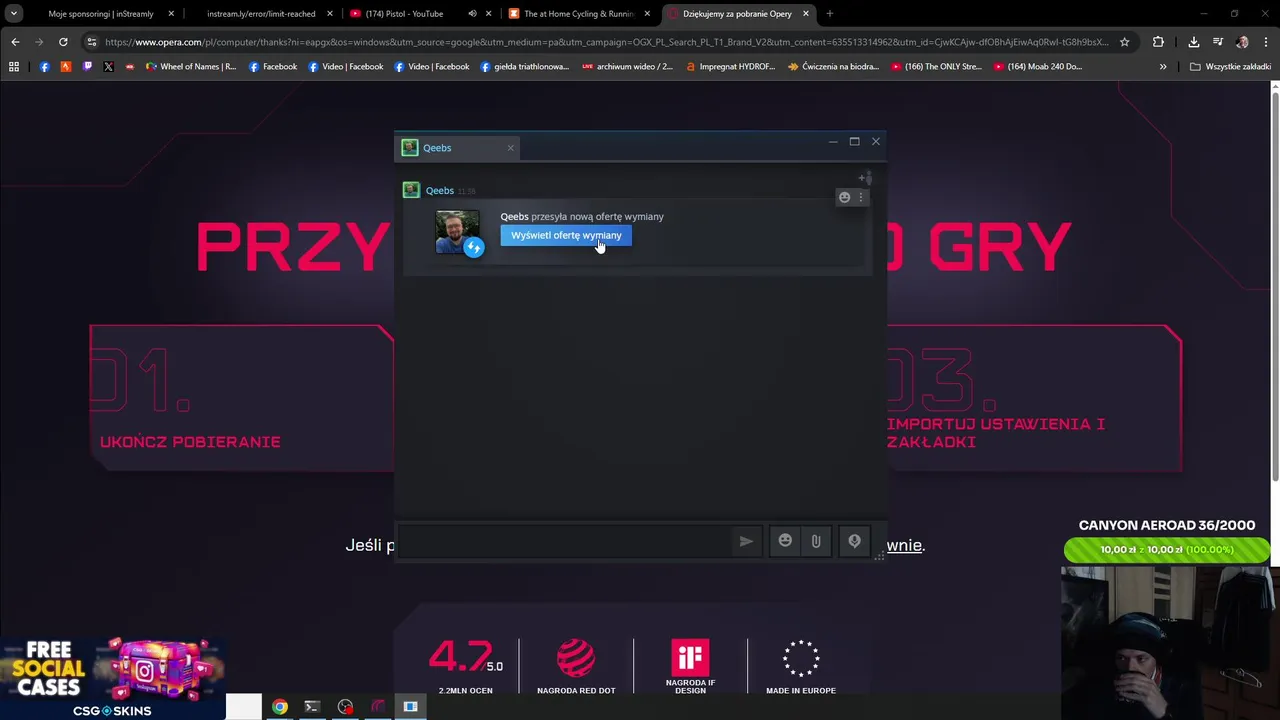Reload the Opera download page
1280x720 pixels.
pos(63,42)
